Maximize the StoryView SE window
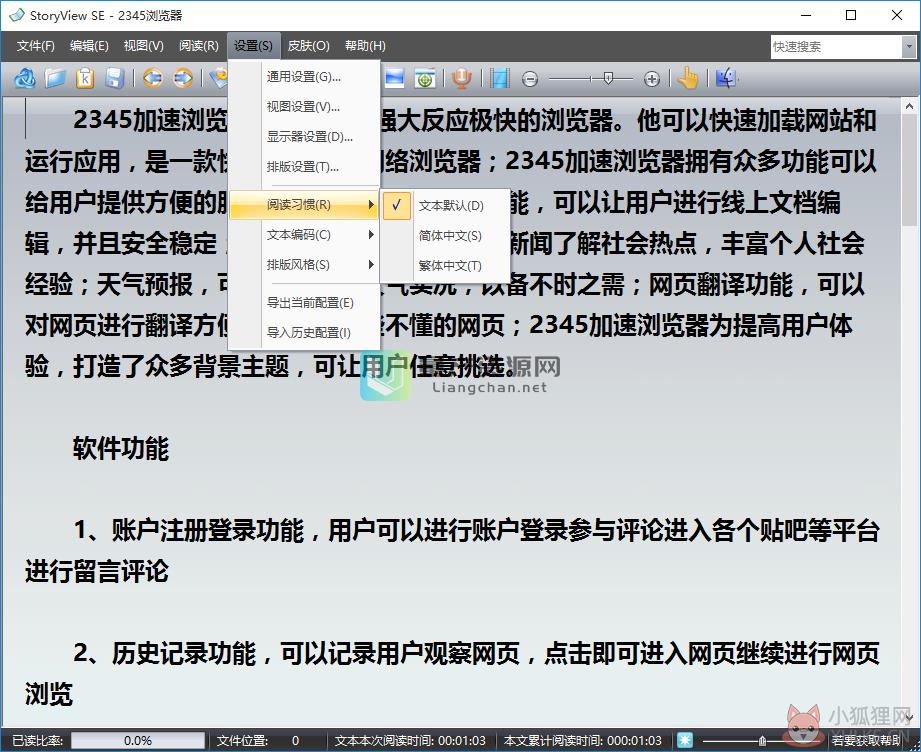The image size is (921, 752). 851,15
